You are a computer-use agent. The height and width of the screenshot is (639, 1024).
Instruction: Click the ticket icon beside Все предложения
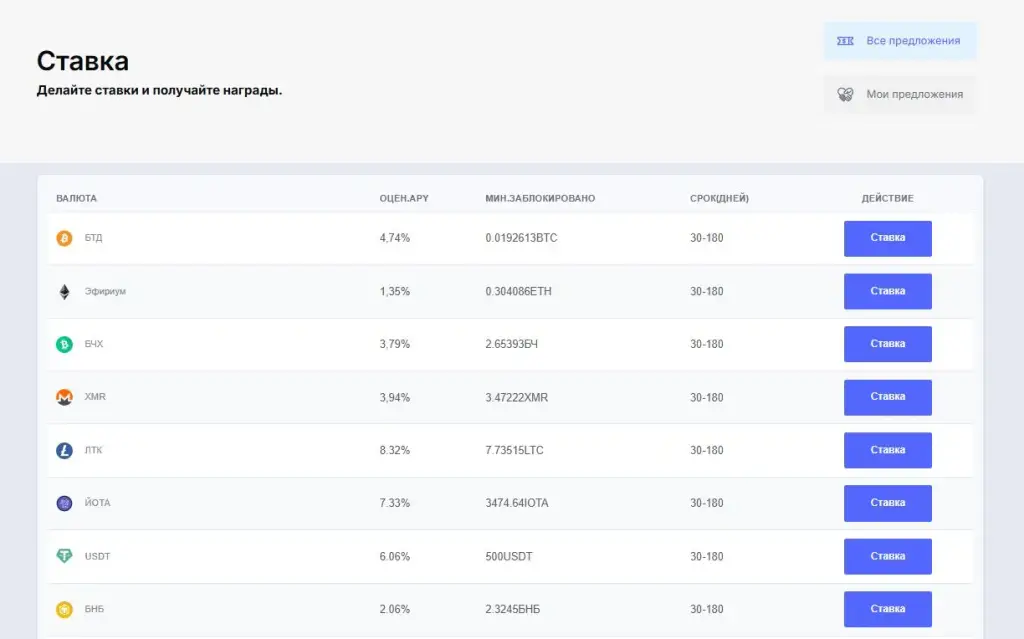click(845, 41)
